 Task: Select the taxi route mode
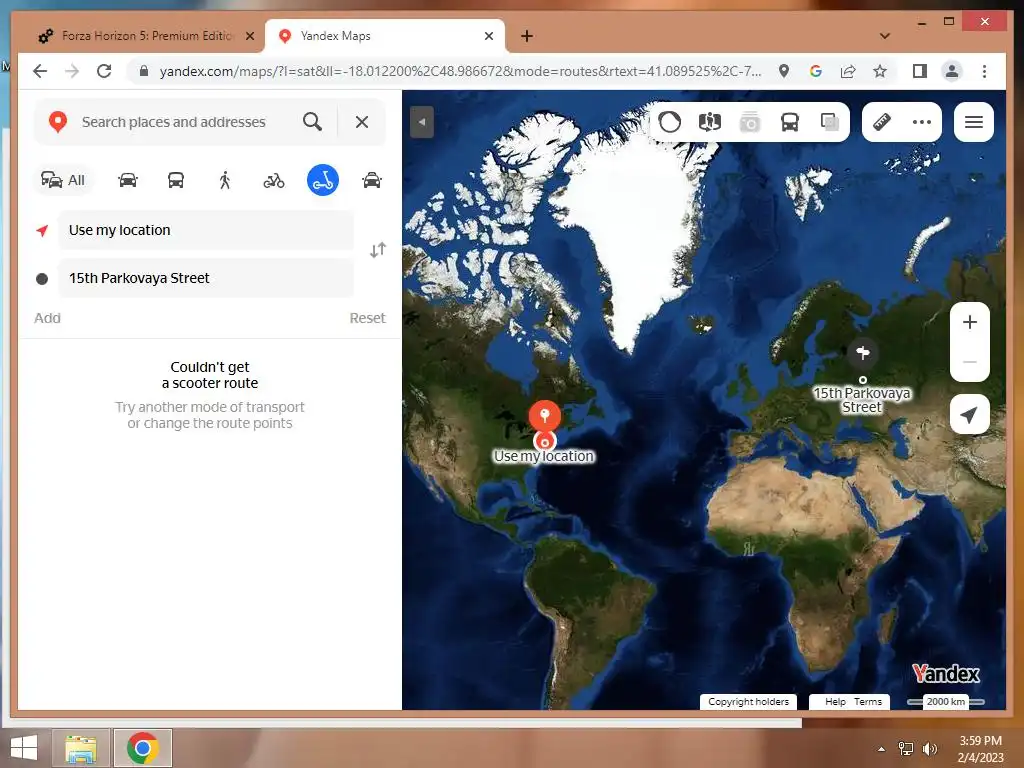[372, 180]
